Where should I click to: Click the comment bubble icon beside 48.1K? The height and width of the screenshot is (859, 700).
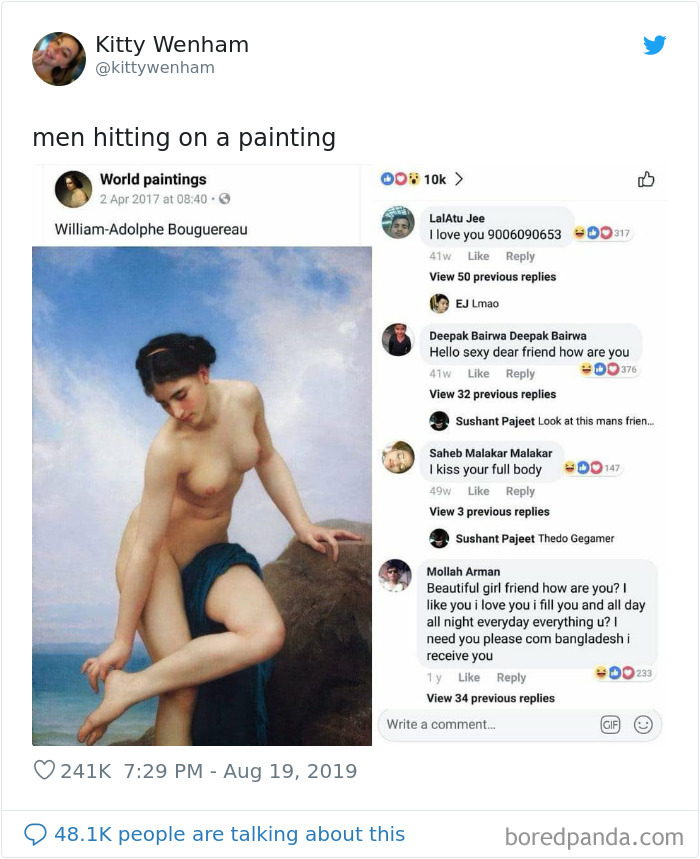point(34,833)
